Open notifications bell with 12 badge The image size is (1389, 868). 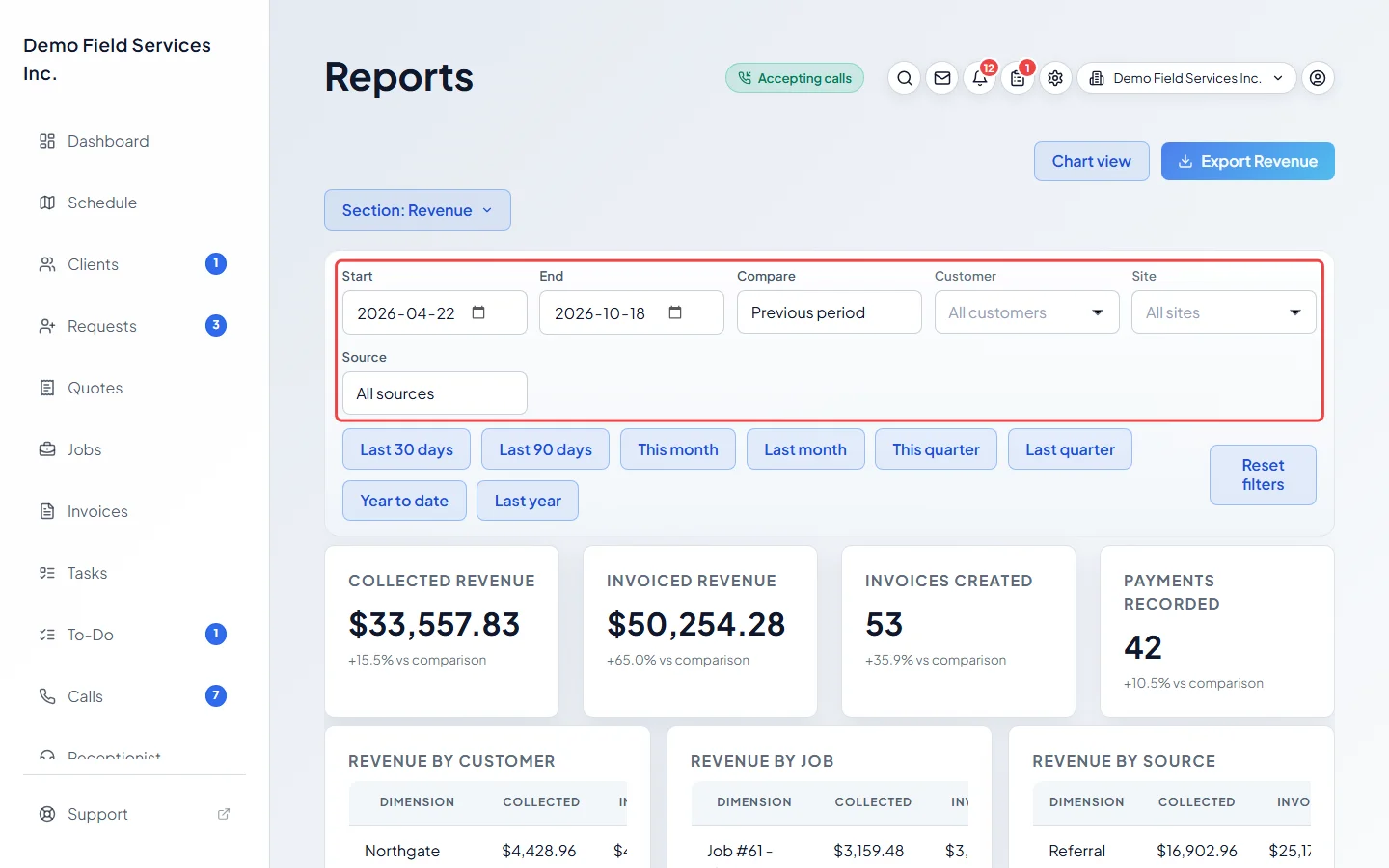980,78
